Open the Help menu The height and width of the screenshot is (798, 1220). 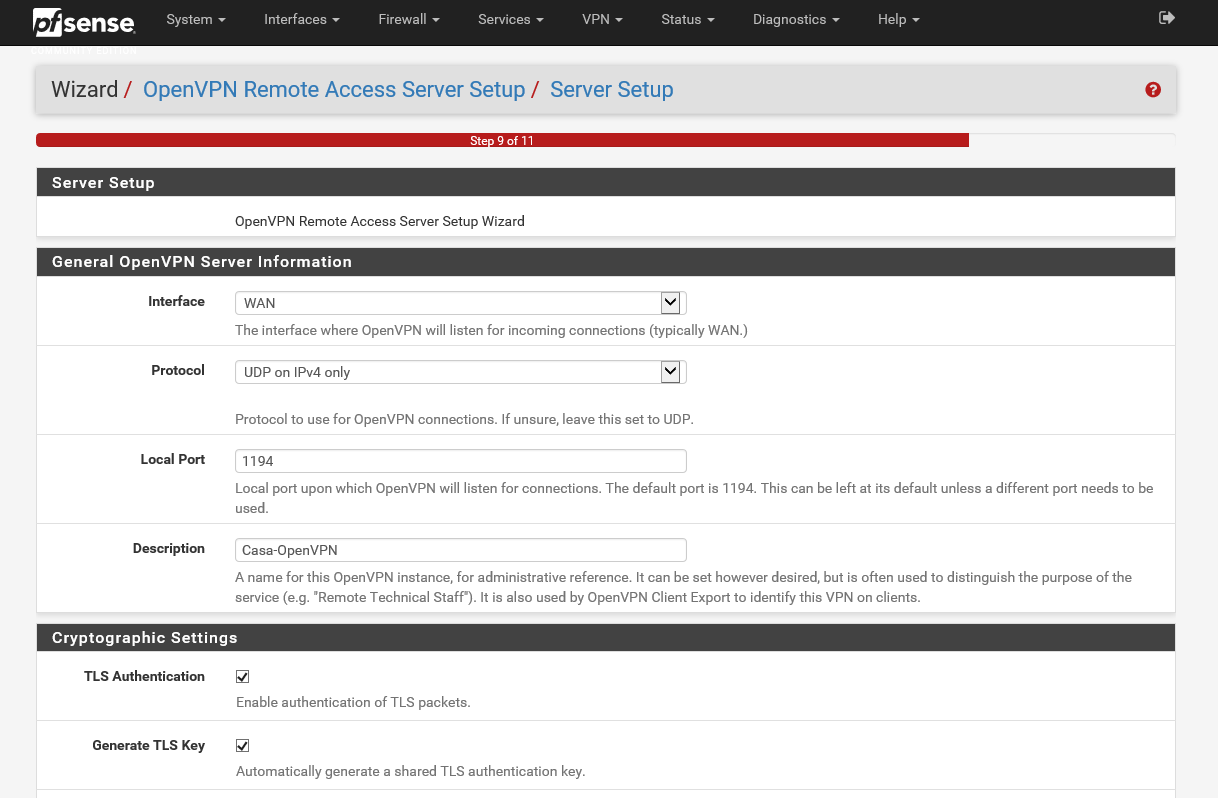point(898,19)
